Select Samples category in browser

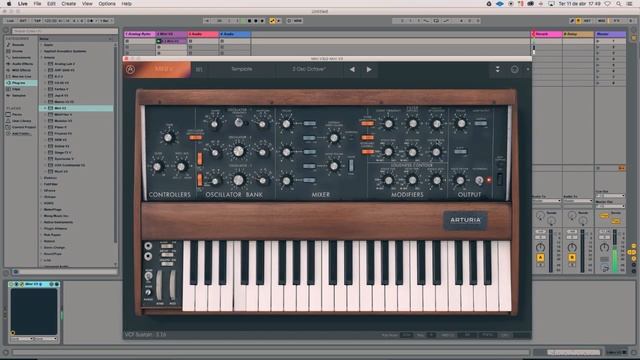coord(19,96)
